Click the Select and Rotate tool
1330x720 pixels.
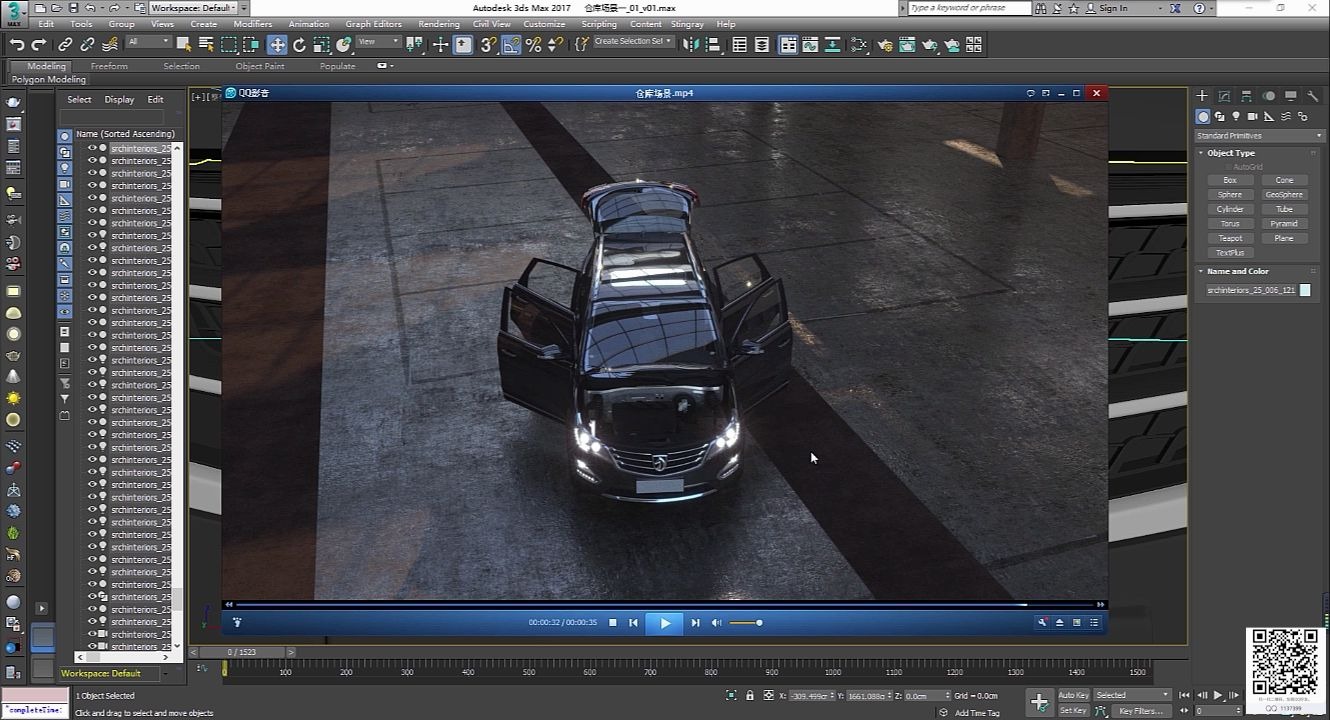pyautogui.click(x=299, y=45)
